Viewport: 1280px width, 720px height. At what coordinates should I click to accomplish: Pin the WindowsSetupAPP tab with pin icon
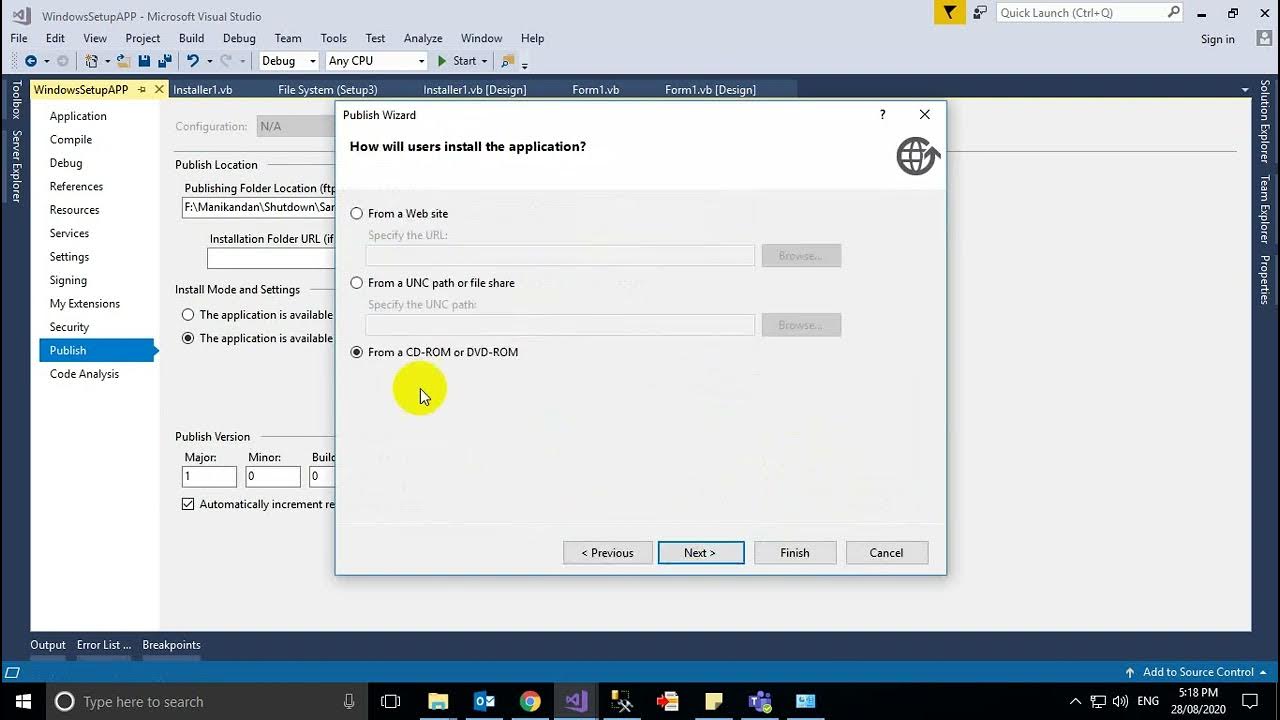[142, 90]
